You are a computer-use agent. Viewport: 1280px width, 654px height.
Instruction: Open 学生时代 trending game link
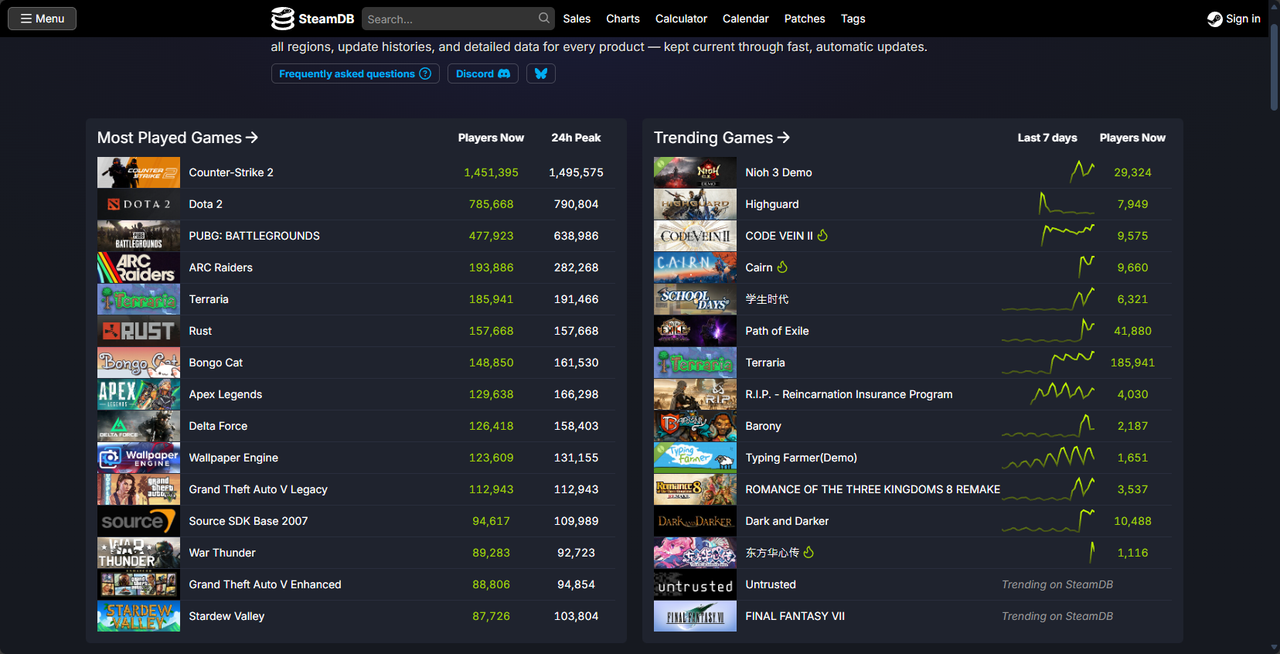point(767,299)
